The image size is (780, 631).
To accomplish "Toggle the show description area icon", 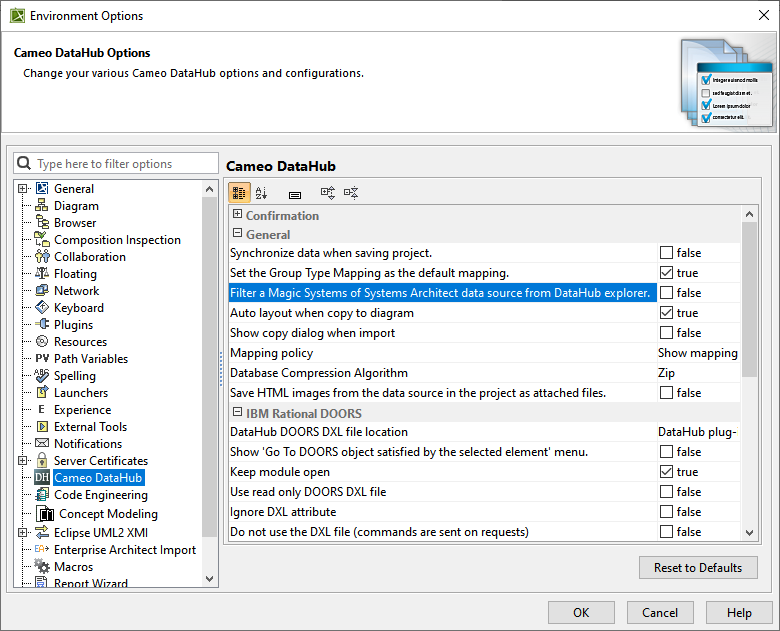I will click(x=294, y=195).
